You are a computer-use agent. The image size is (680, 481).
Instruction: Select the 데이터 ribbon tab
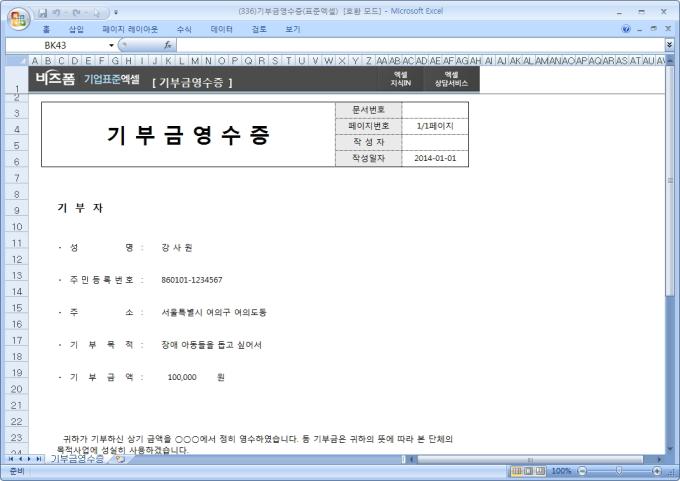(221, 29)
